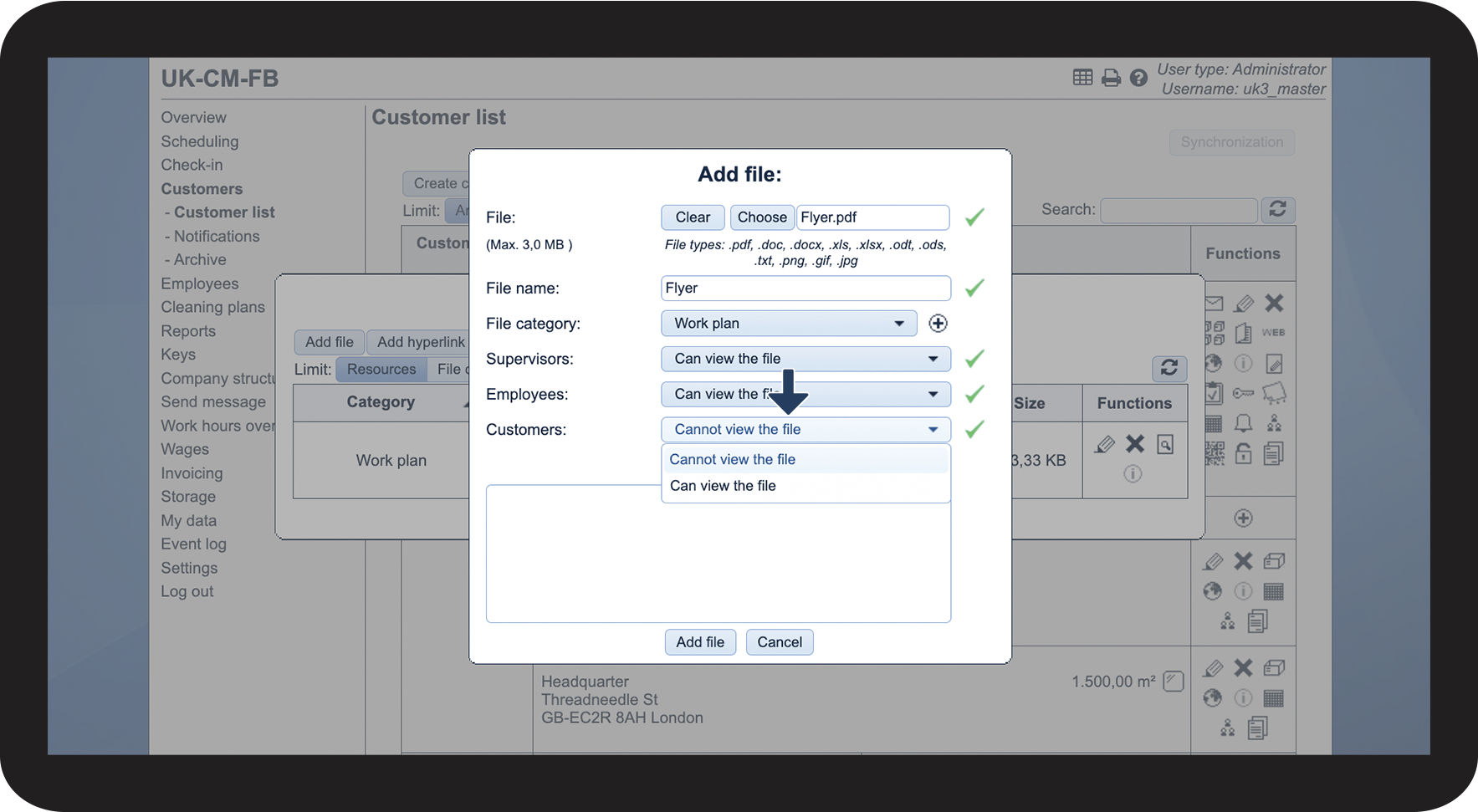This screenshot has width=1478, height=812.
Task: Click the key icon in customer functions
Action: pos(1243,393)
